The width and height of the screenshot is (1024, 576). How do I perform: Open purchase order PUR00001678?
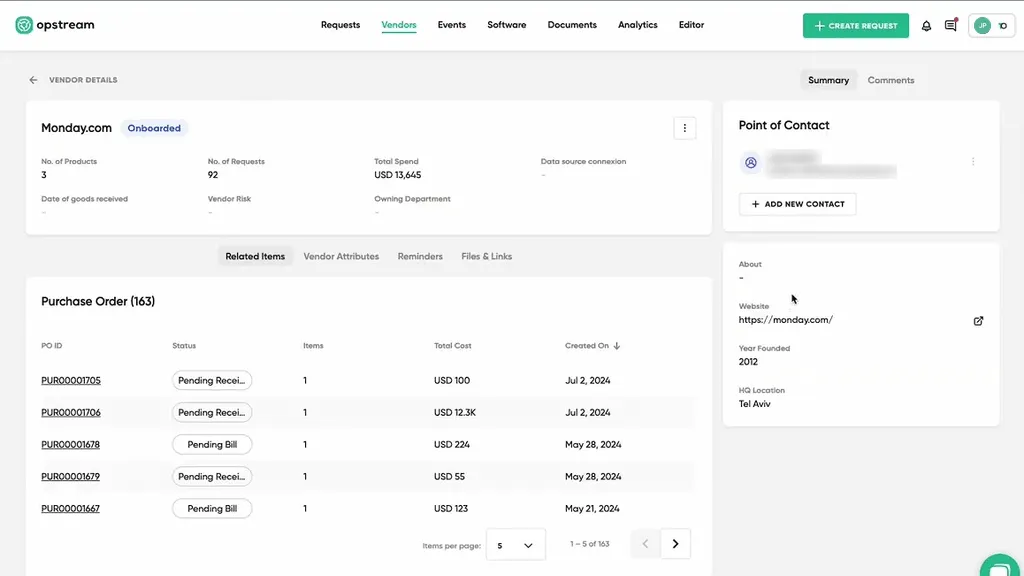71,444
